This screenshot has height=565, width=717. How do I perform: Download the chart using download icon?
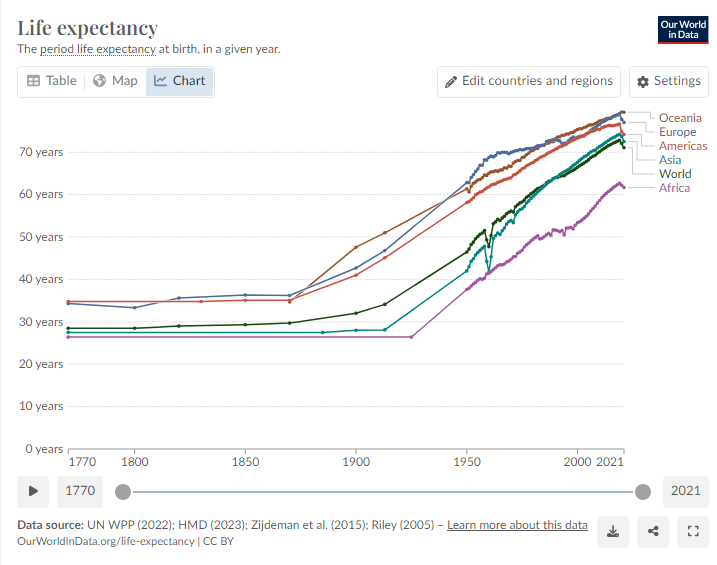click(613, 532)
